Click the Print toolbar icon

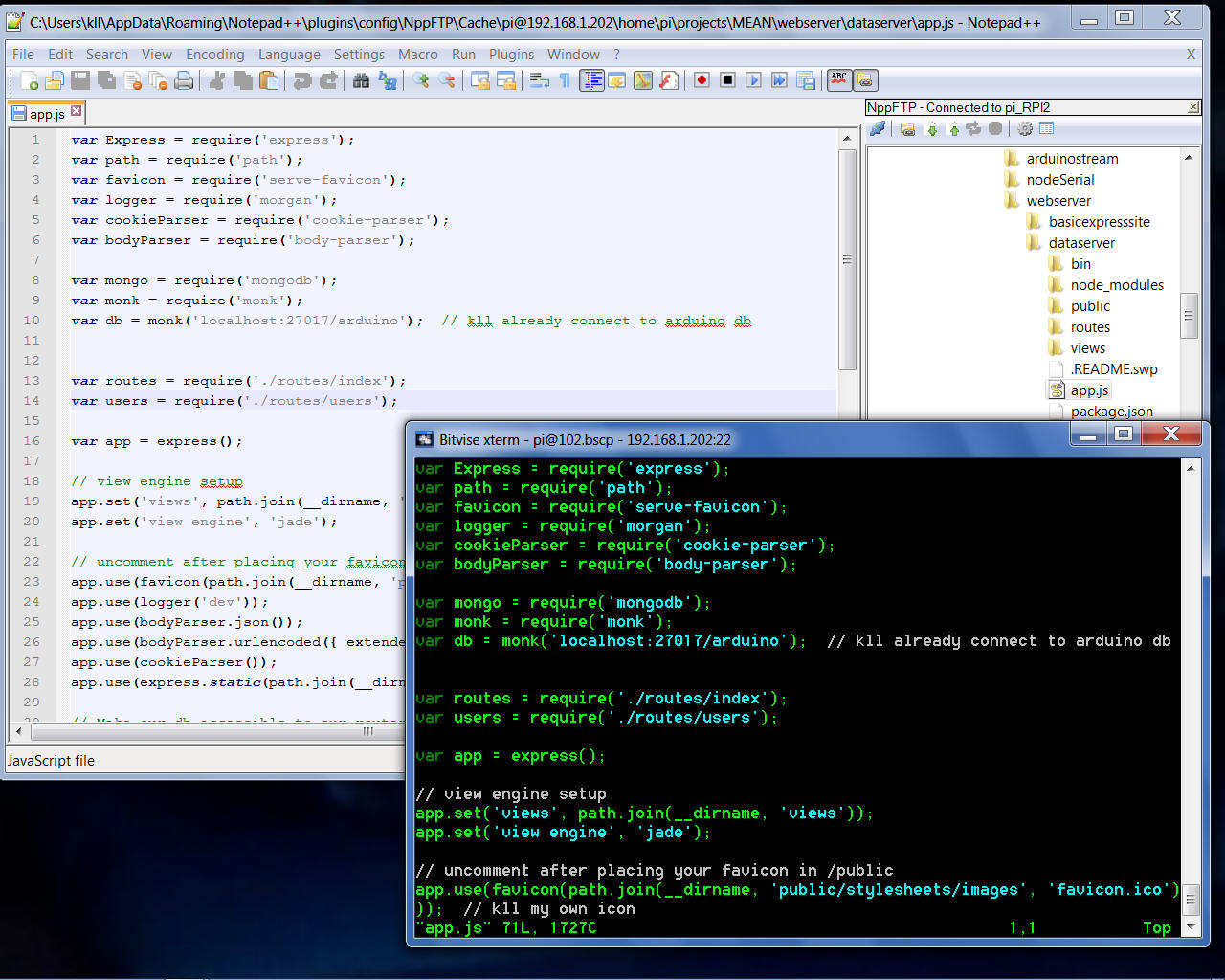pos(184,81)
